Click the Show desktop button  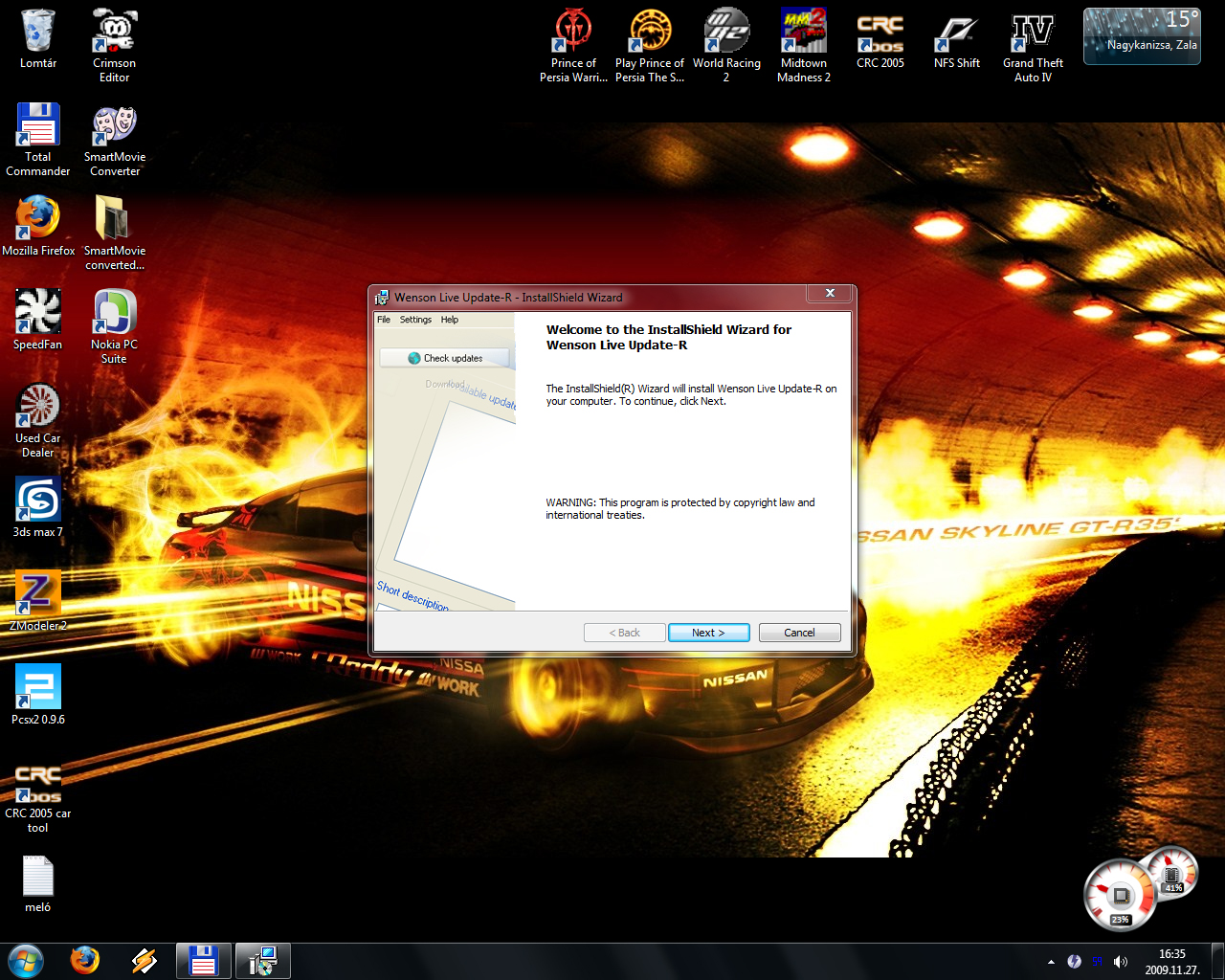tap(1217, 961)
